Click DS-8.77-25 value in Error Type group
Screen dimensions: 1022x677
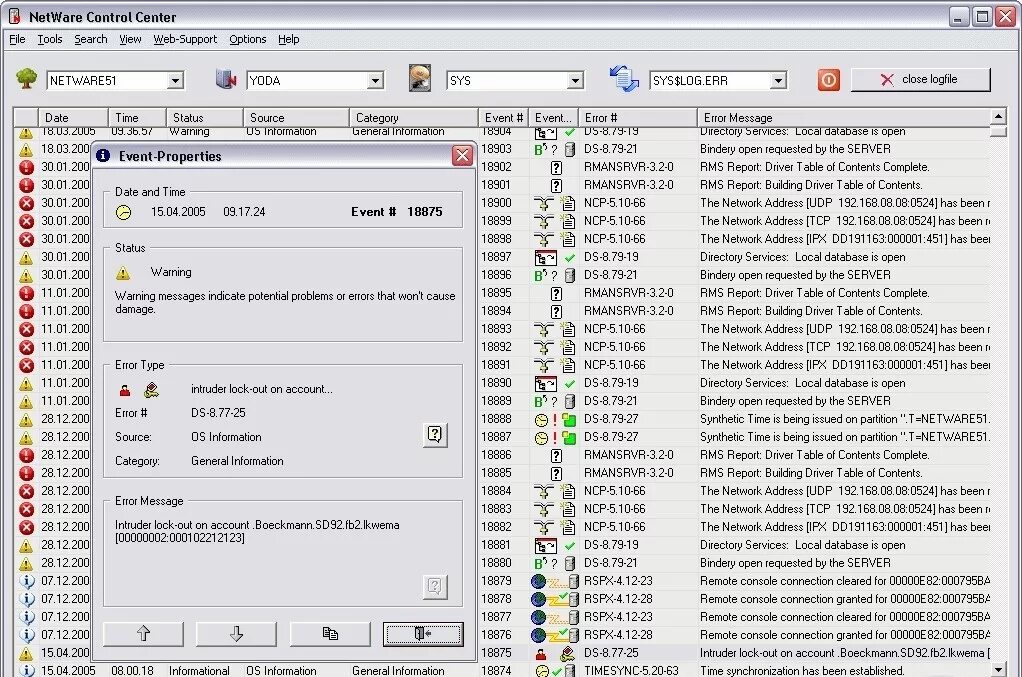(x=218, y=413)
